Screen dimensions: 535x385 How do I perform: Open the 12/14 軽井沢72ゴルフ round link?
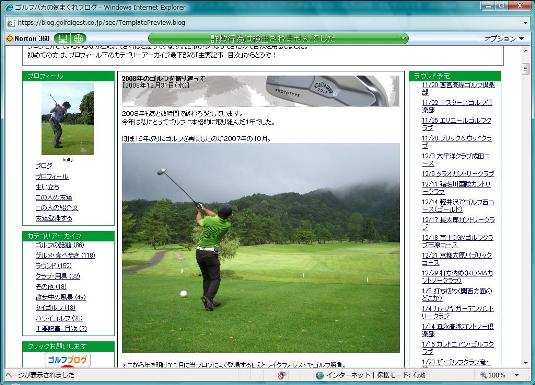[458, 205]
